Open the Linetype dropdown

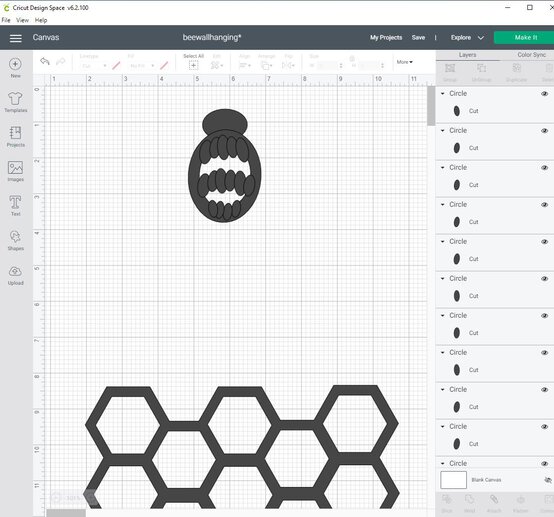(x=94, y=66)
